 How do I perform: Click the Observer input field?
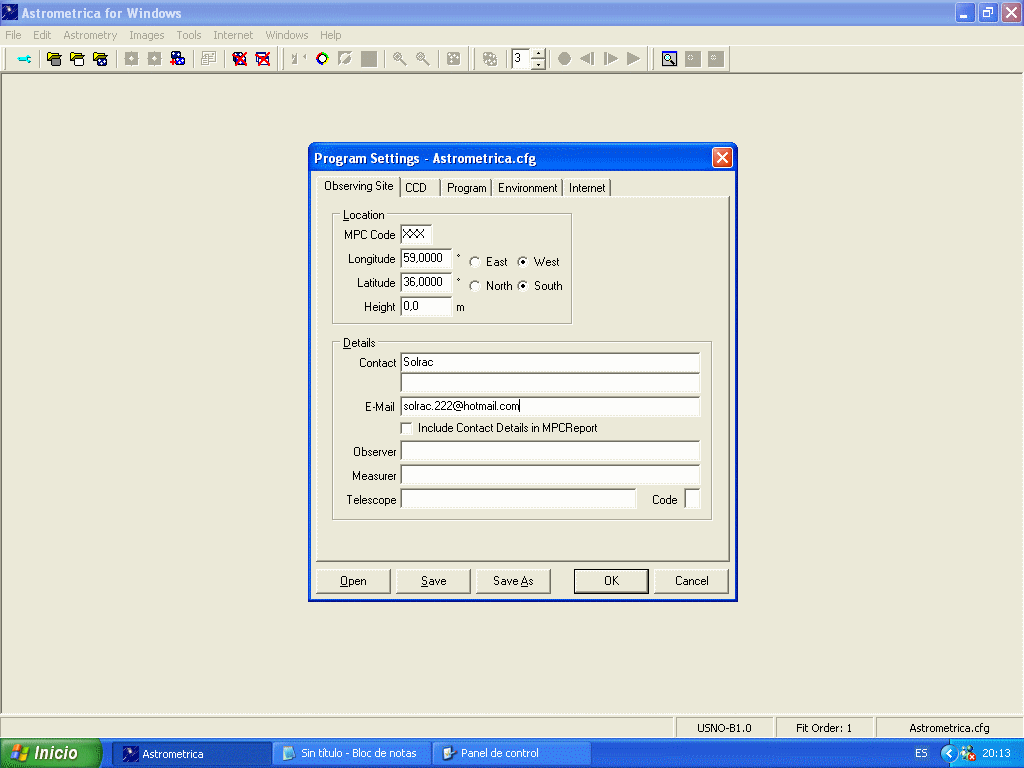[x=550, y=451]
